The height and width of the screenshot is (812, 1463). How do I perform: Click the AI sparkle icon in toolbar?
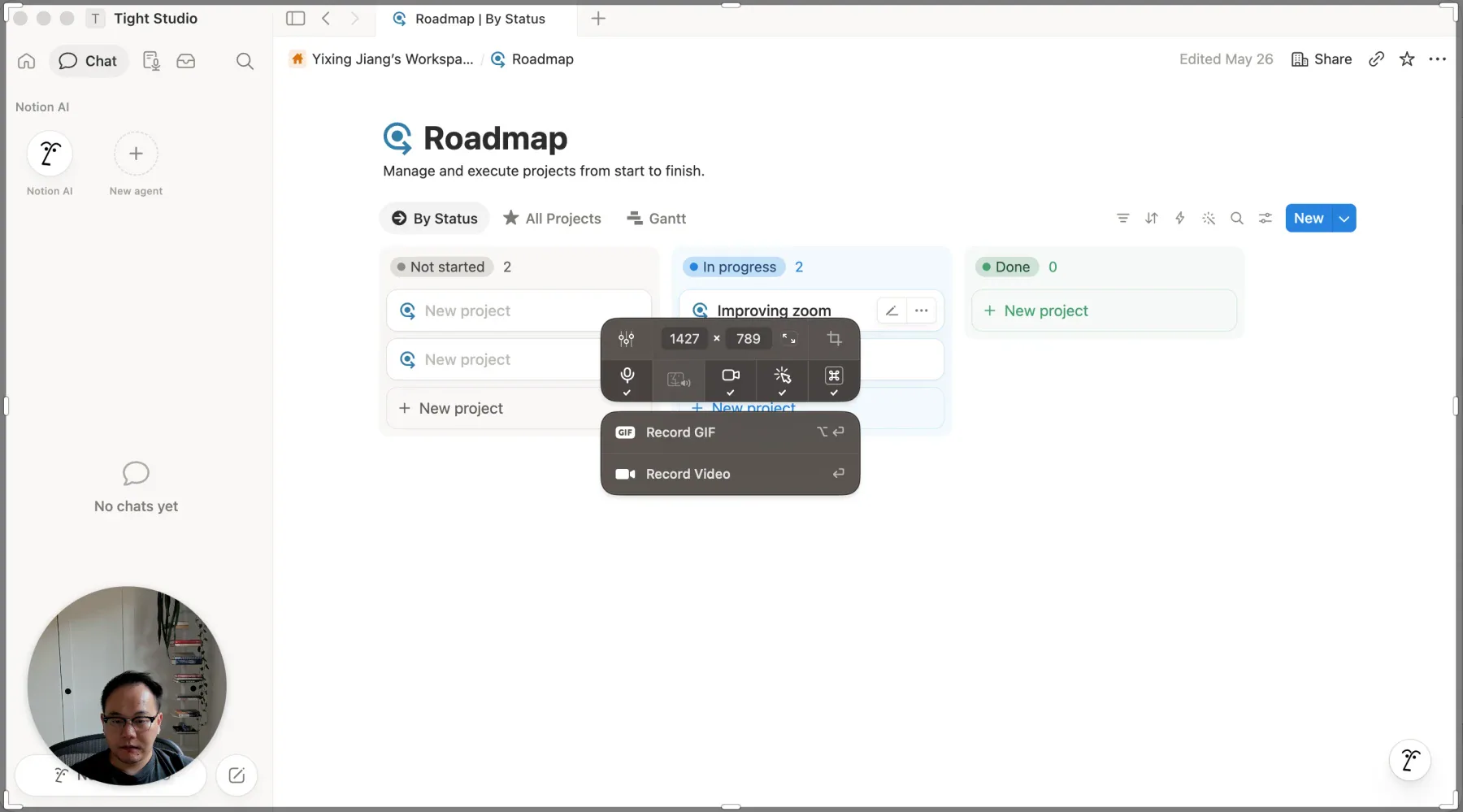[1209, 218]
